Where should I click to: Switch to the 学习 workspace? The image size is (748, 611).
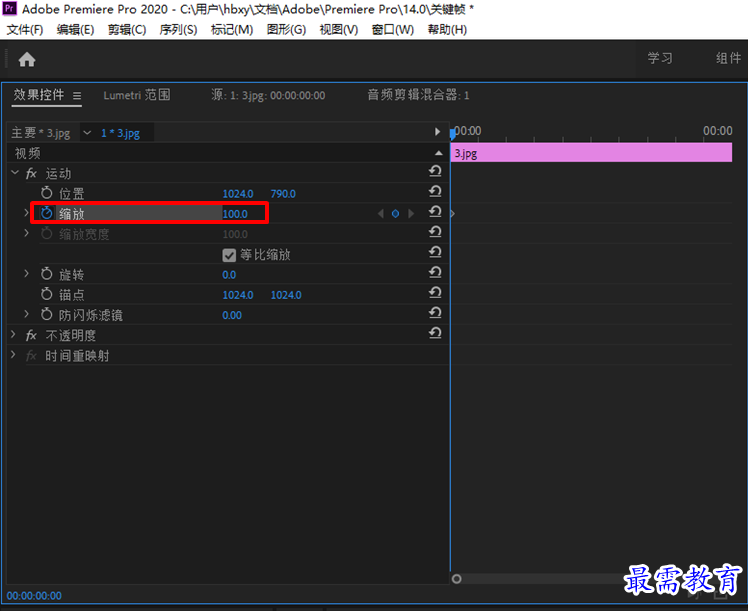(660, 58)
